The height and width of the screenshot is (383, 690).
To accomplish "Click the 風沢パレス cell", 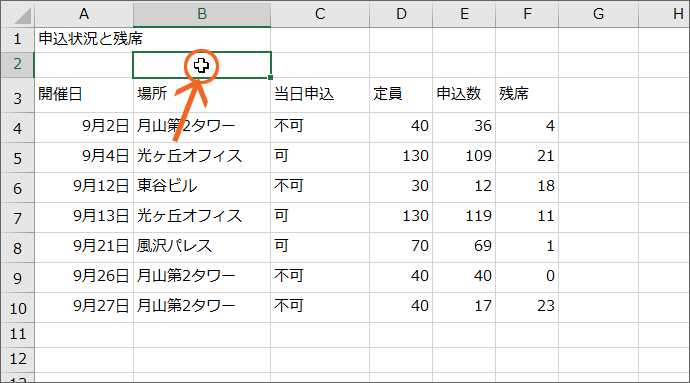I will tap(202, 247).
